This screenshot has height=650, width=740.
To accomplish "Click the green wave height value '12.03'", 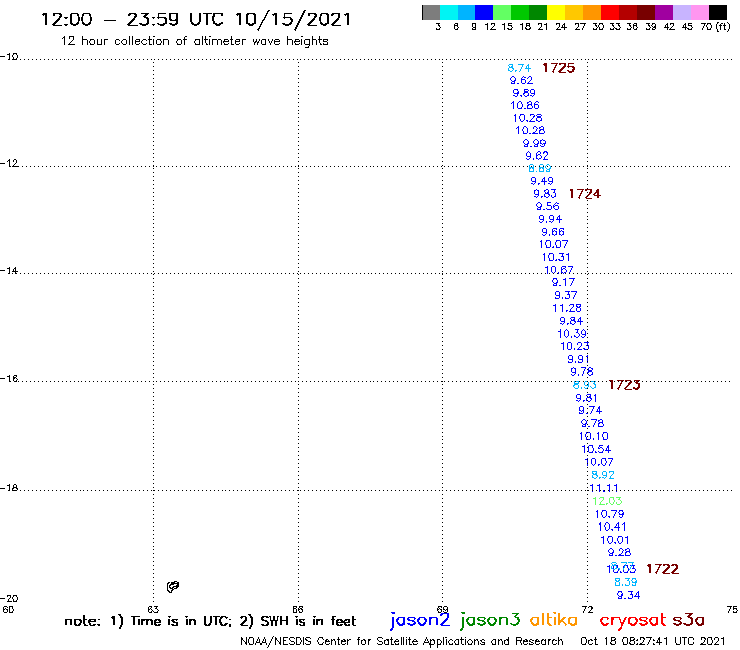I will pos(607,501).
